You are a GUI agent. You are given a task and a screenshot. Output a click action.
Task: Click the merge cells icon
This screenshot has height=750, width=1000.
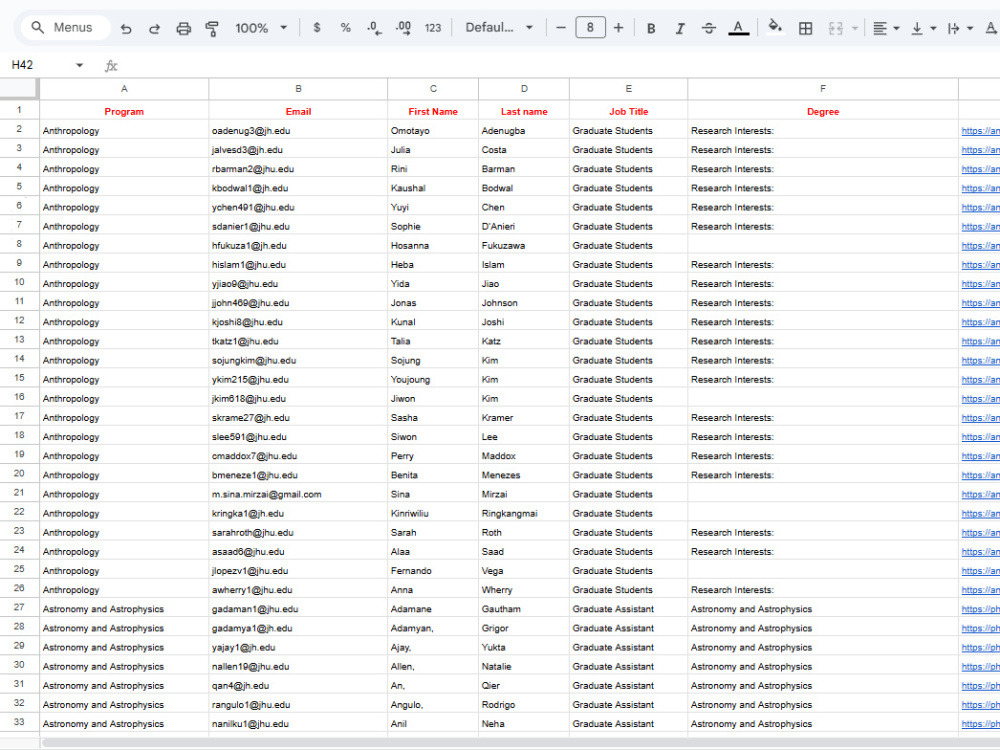835,28
